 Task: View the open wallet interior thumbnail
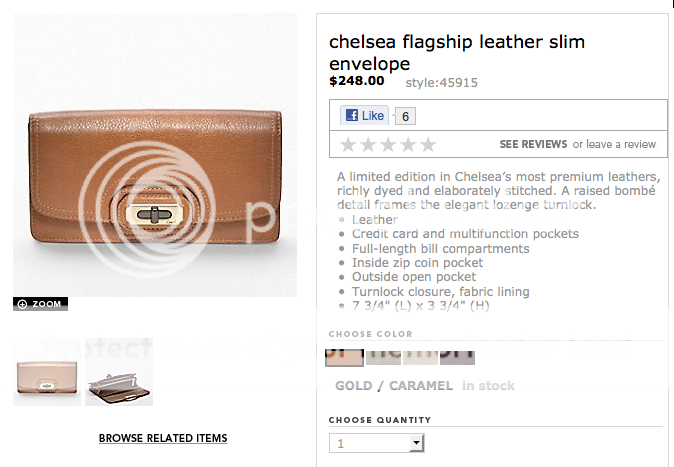point(119,372)
